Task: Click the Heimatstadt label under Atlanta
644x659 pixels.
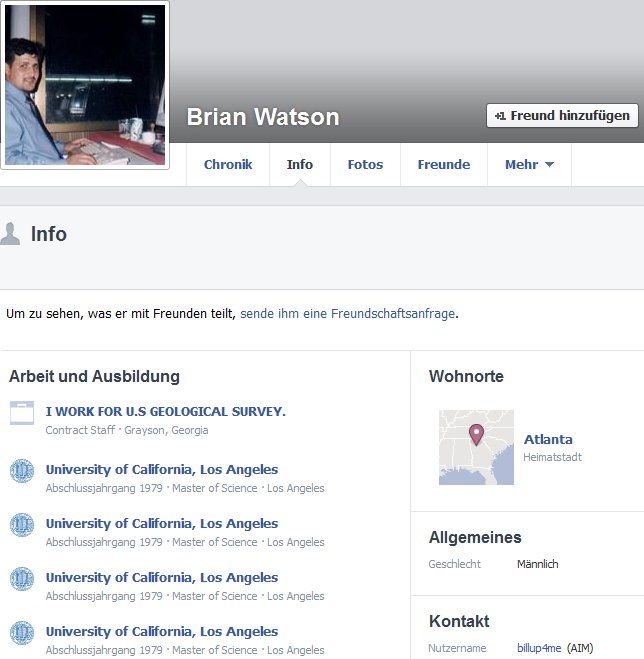Action: tap(552, 457)
